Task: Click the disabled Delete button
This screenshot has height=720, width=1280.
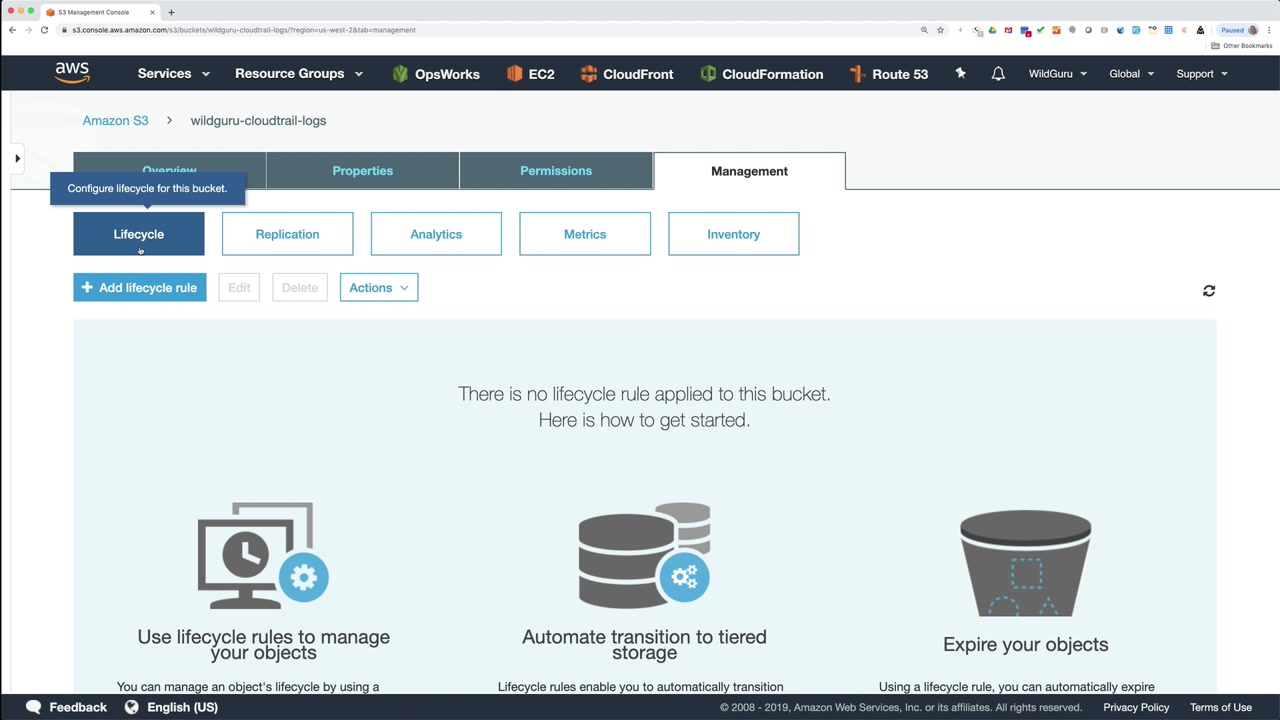Action: pyautogui.click(x=300, y=288)
